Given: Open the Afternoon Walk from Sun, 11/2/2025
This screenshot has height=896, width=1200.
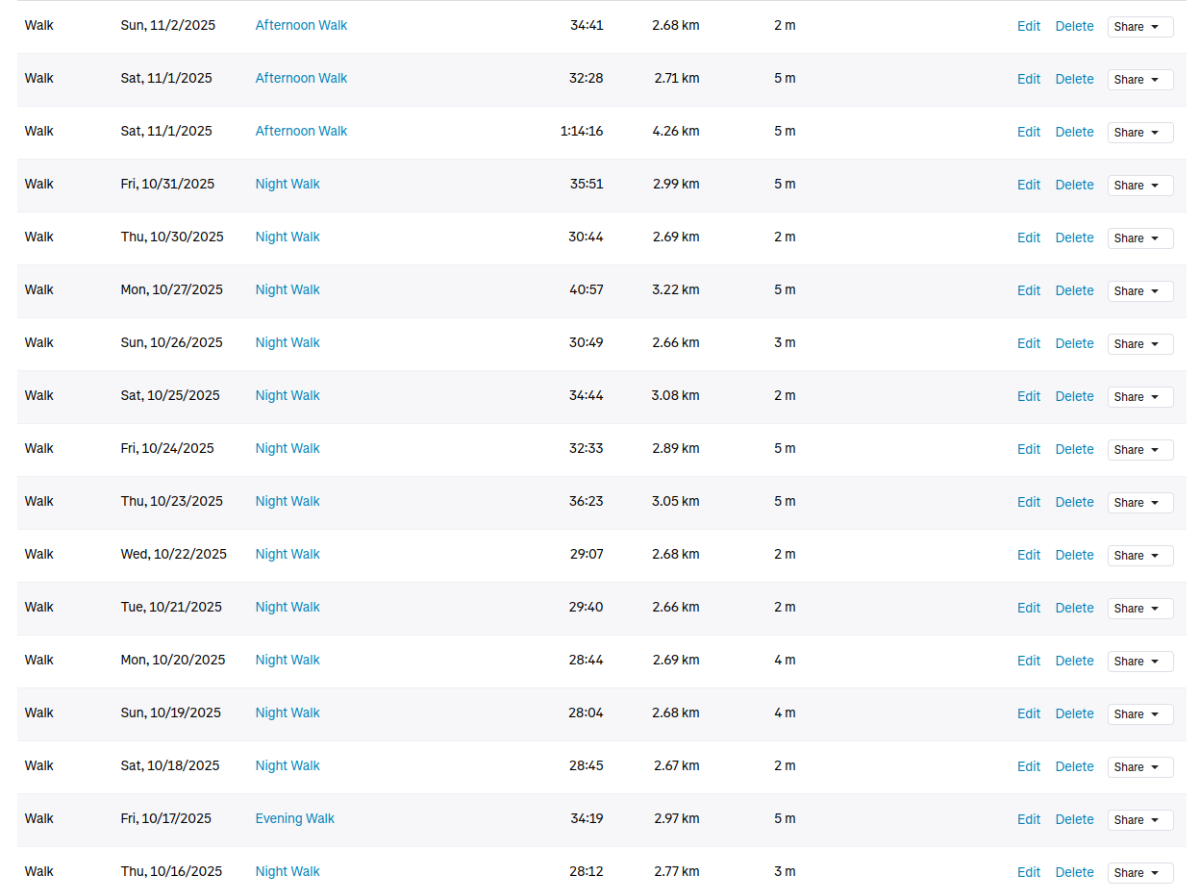Looking at the screenshot, I should 301,25.
